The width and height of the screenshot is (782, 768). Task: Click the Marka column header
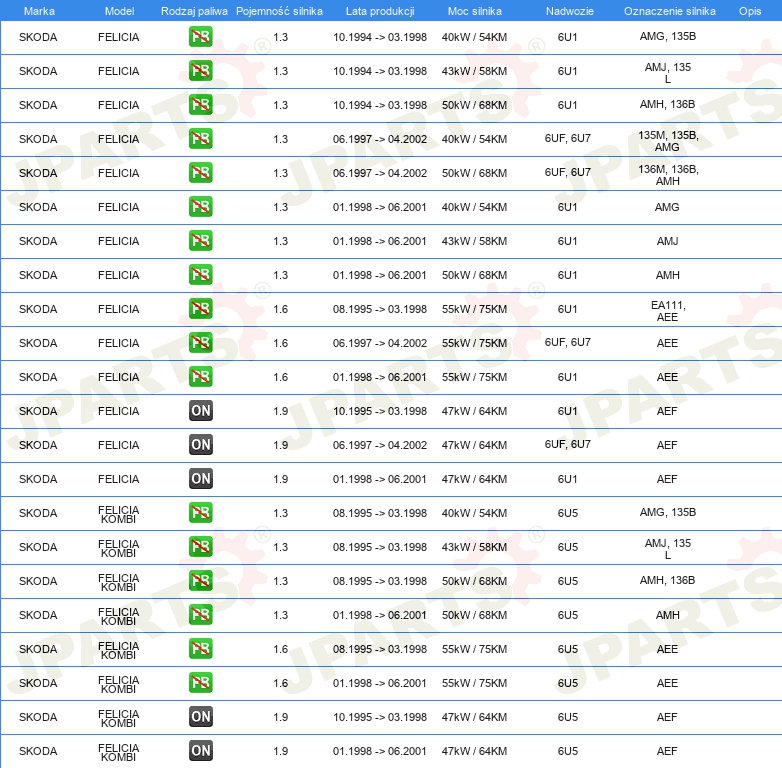point(39,11)
